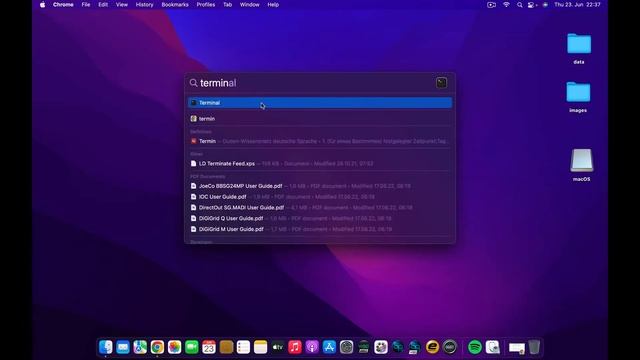Screen dimensions: 640x360
Task: Open the Help menu
Action: [x=273, y=5]
